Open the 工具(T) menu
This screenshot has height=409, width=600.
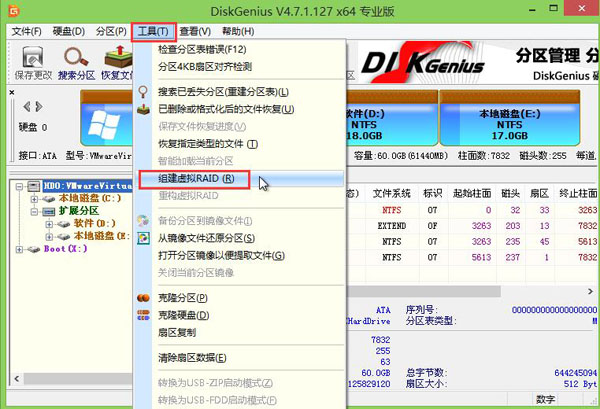point(153,31)
